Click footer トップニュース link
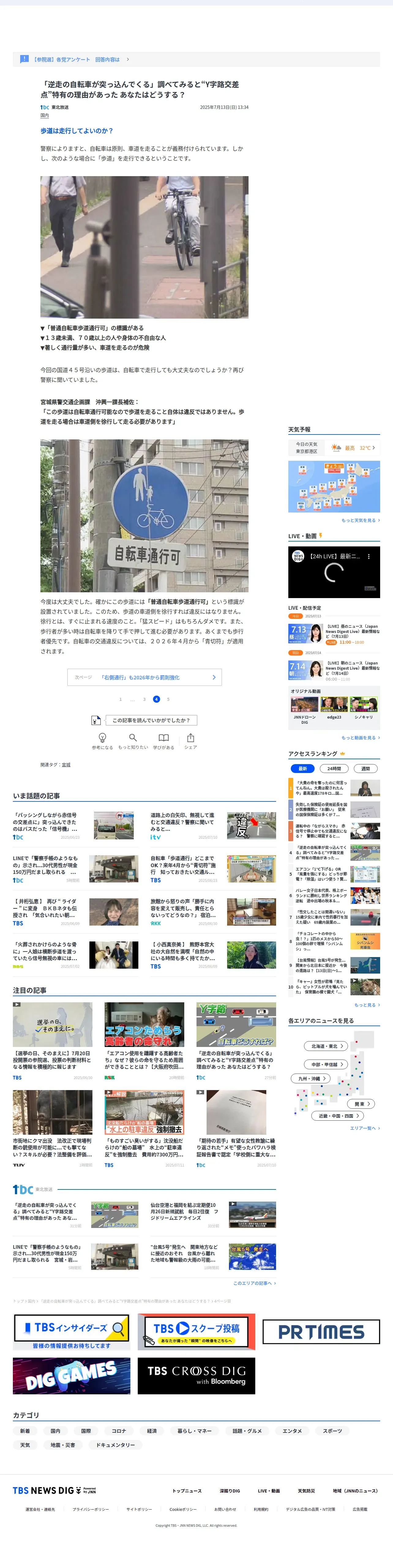393x1568 pixels. pos(186,1491)
